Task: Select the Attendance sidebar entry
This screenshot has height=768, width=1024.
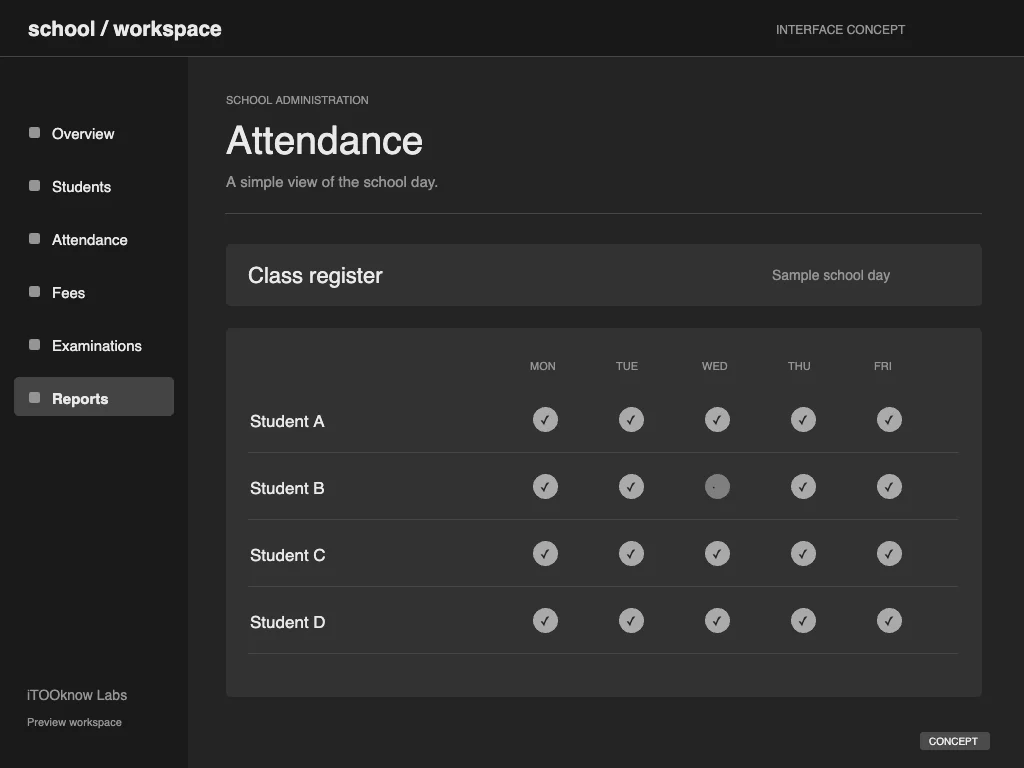Action: click(94, 240)
